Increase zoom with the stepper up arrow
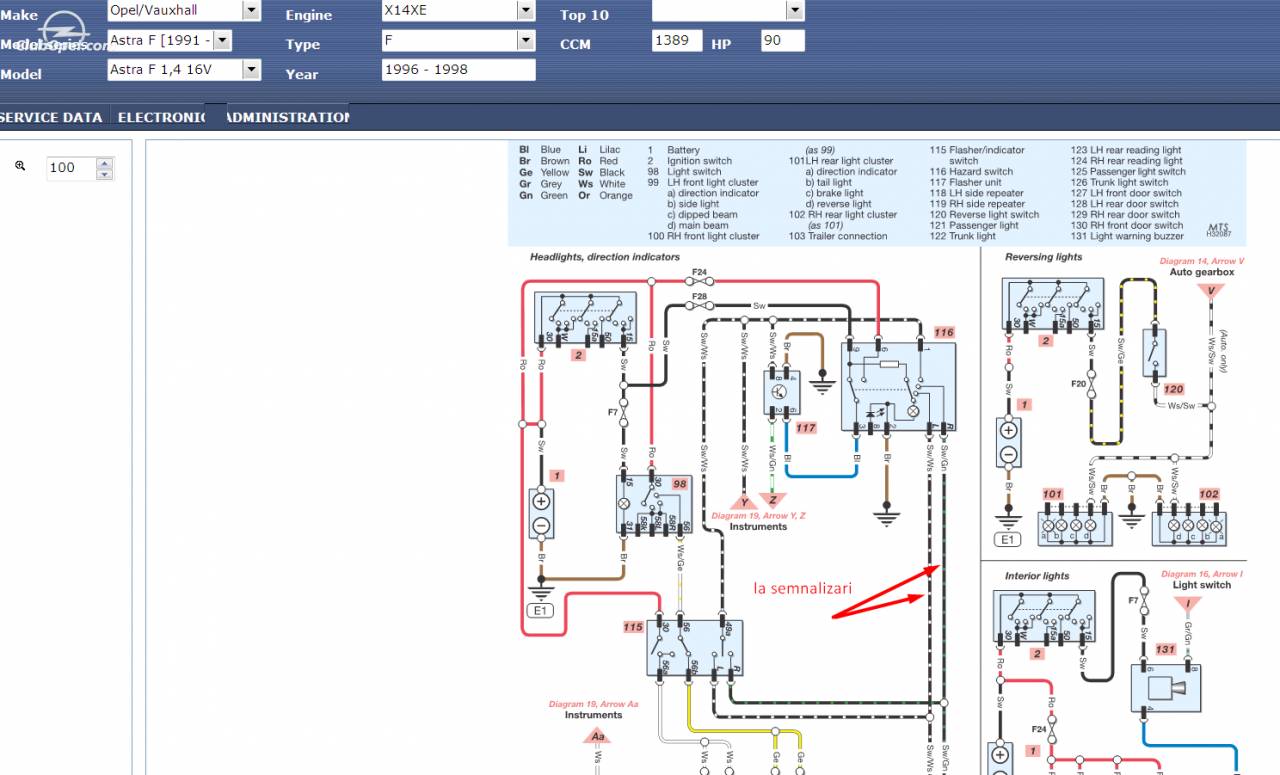 (105, 162)
